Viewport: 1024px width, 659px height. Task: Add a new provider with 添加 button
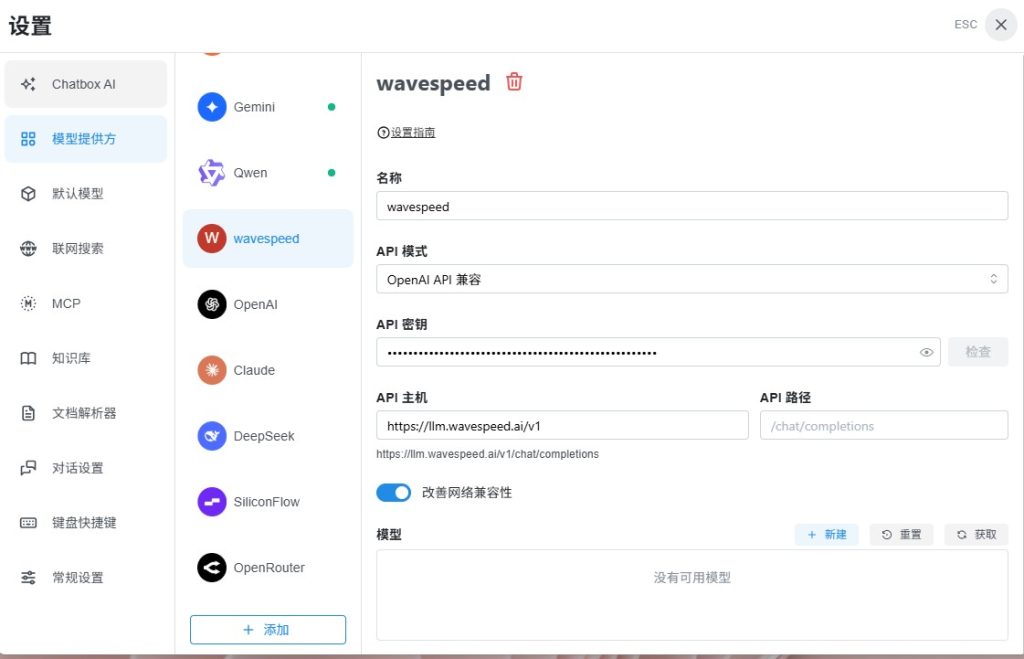point(268,630)
